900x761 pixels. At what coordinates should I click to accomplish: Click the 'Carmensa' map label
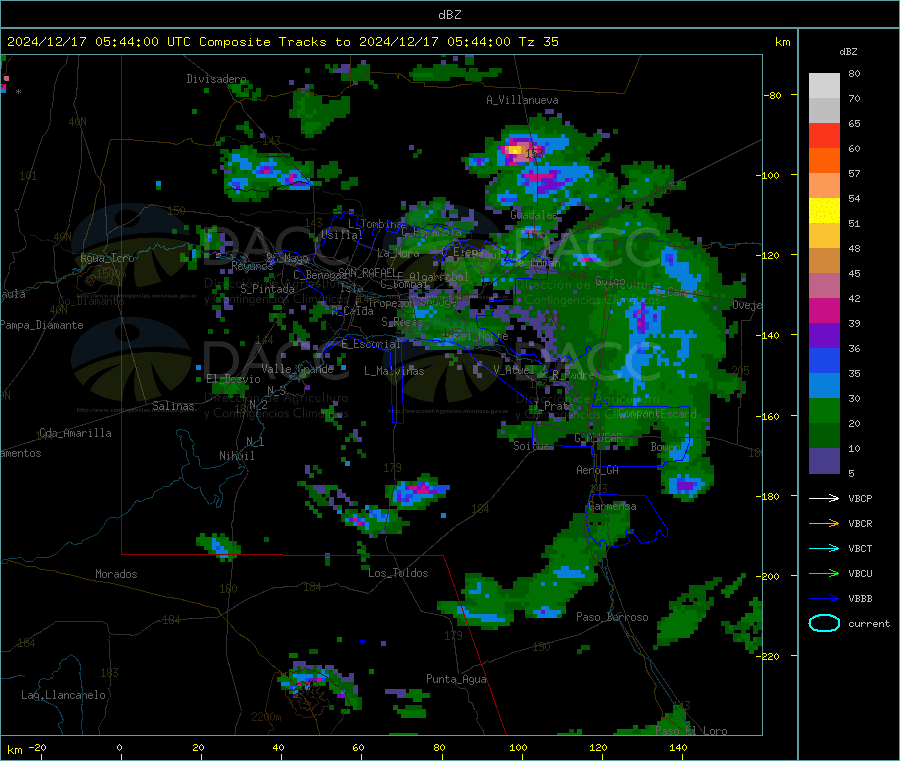pyautogui.click(x=612, y=507)
